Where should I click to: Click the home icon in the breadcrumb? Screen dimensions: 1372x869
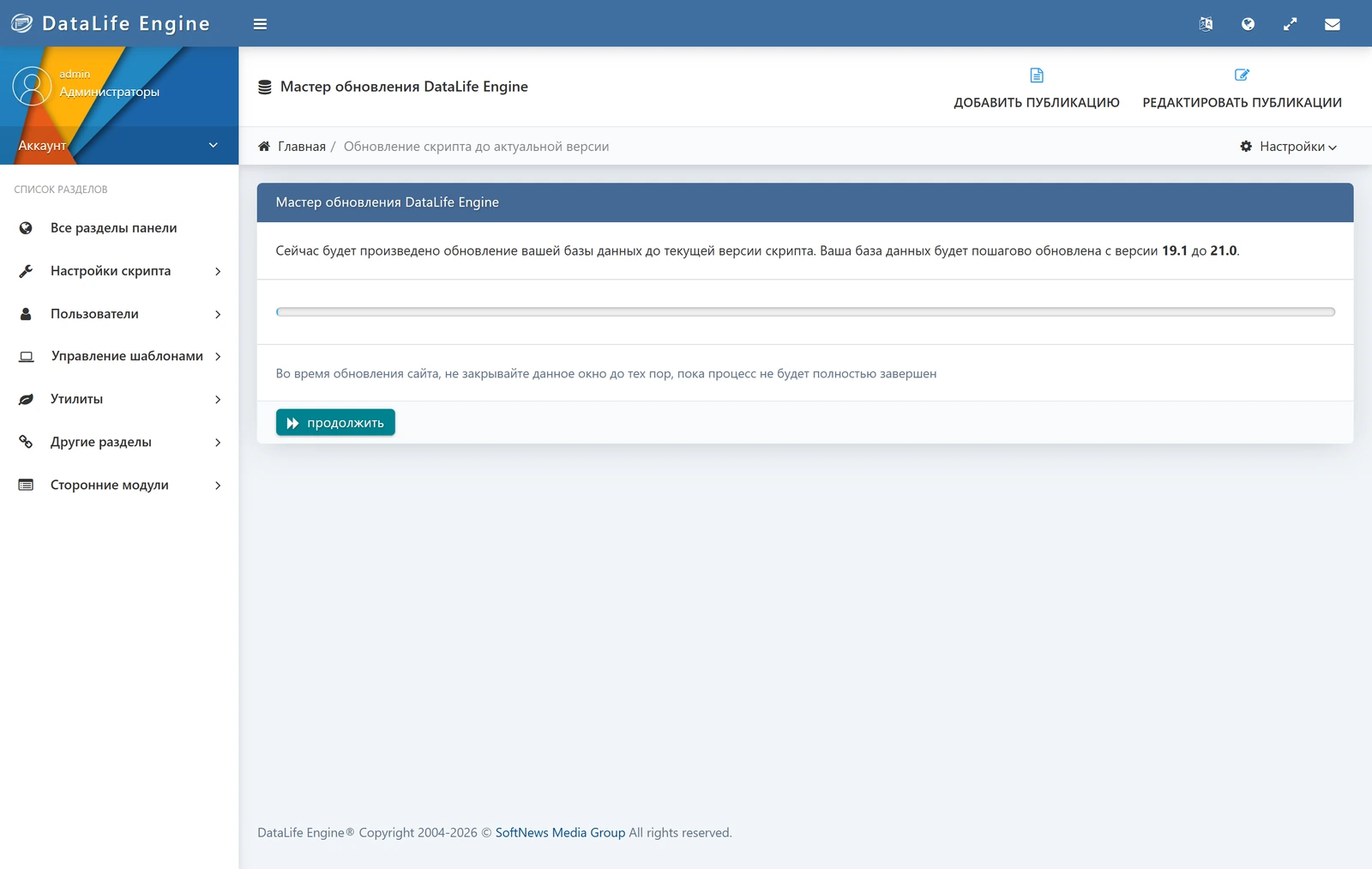point(264,147)
